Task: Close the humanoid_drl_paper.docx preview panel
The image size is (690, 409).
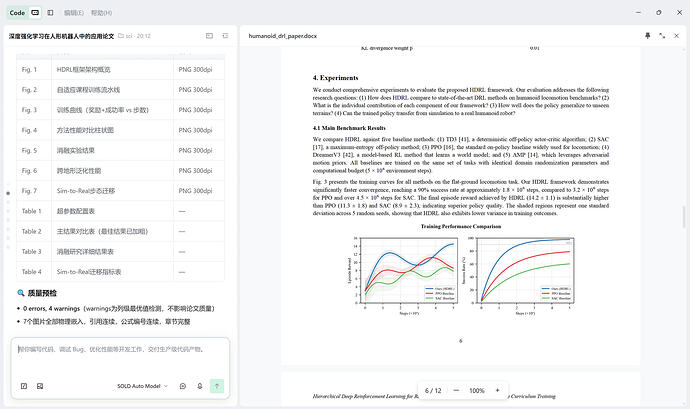Action: [677, 36]
